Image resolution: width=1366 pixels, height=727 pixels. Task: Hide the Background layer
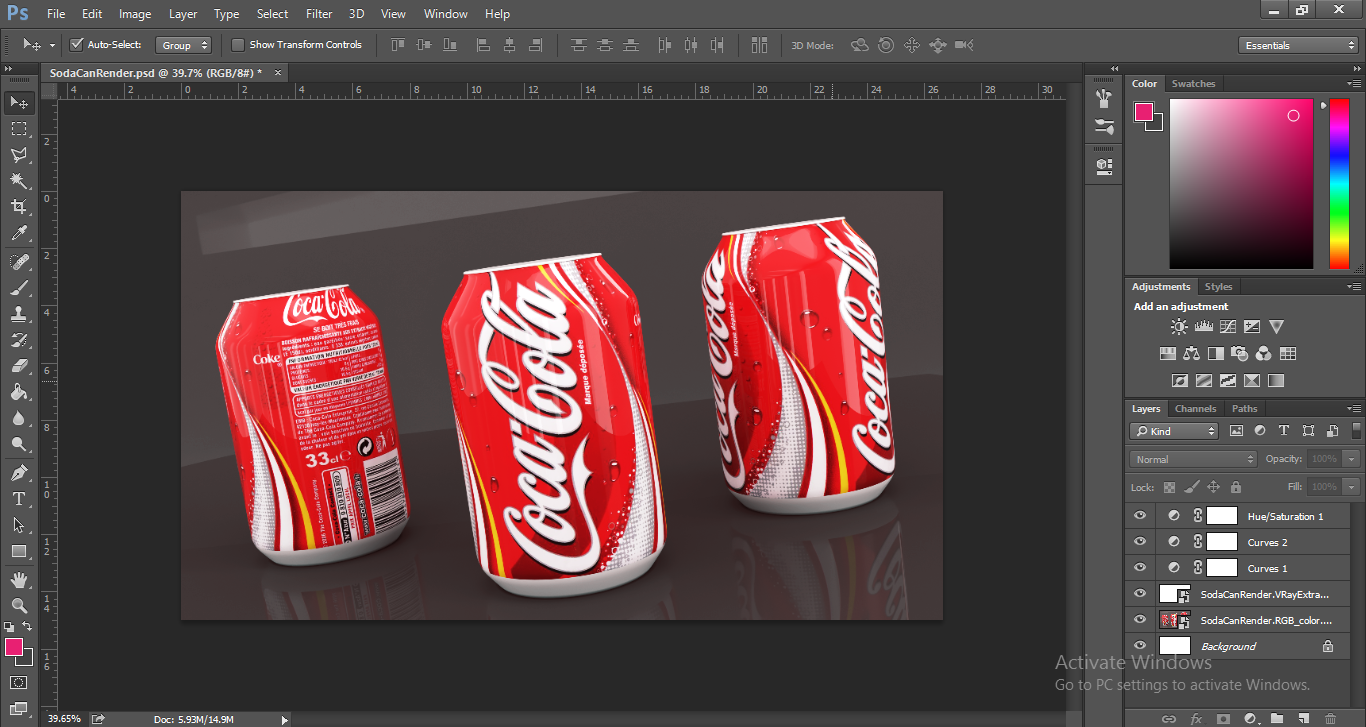click(x=1140, y=646)
